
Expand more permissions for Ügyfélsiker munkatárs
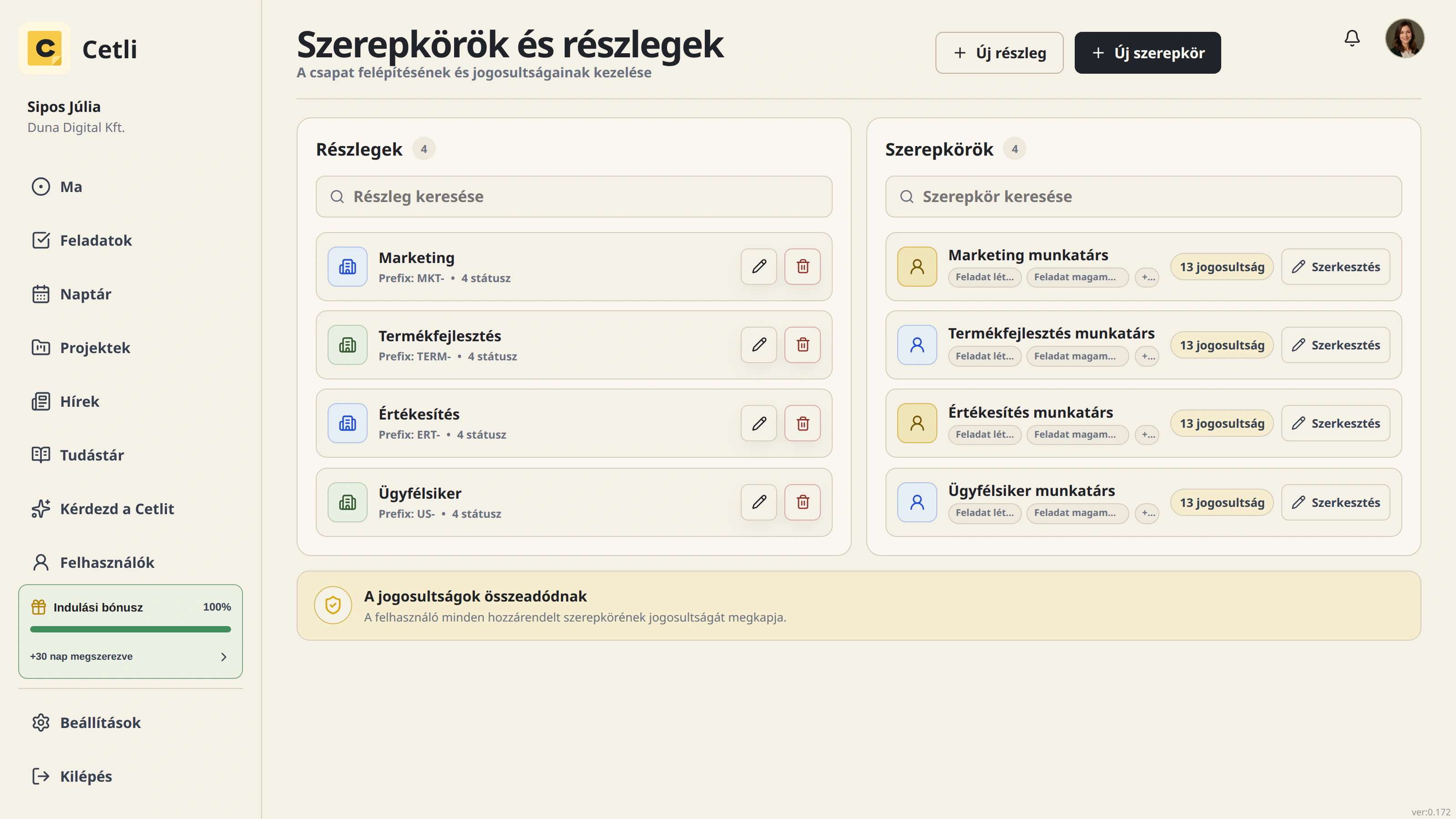tap(1148, 513)
